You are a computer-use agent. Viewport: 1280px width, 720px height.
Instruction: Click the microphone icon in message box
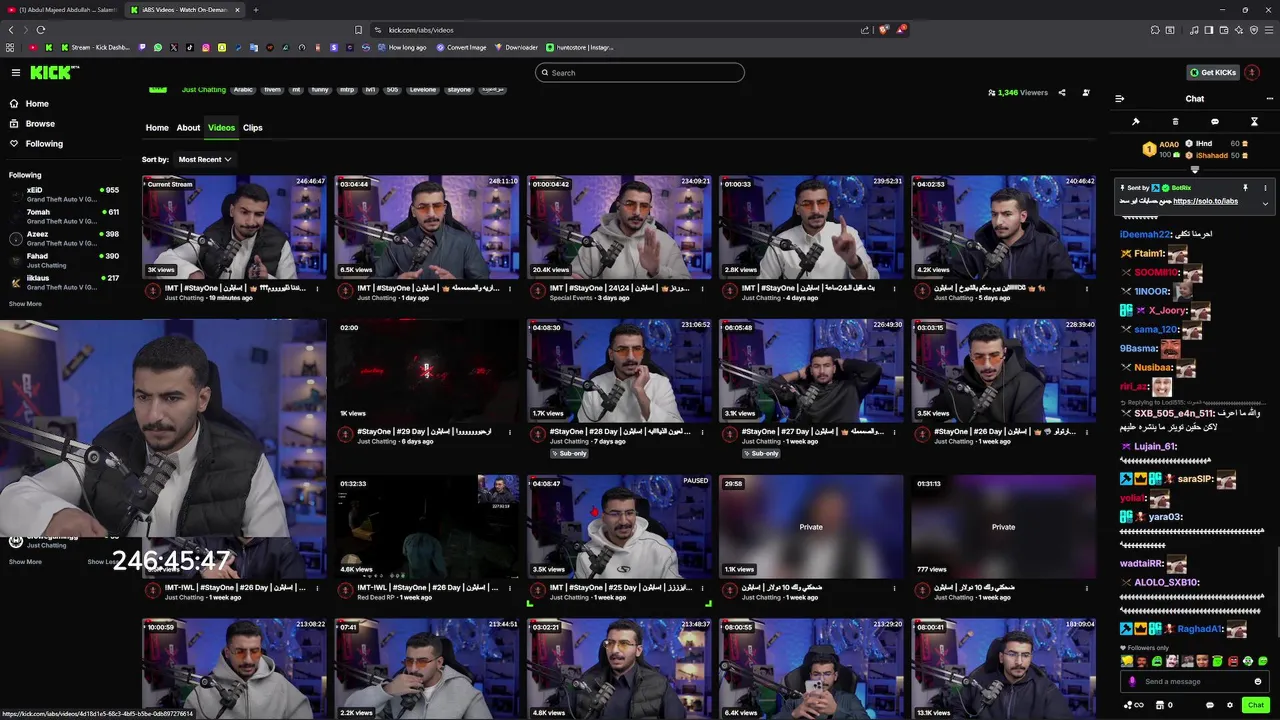1132,681
